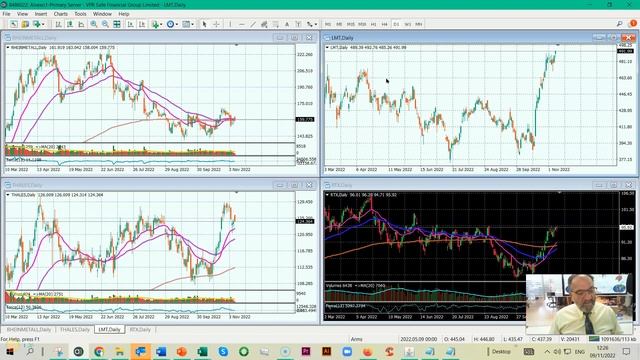Open Windows Start menu
The image size is (640, 360).
(10, 351)
